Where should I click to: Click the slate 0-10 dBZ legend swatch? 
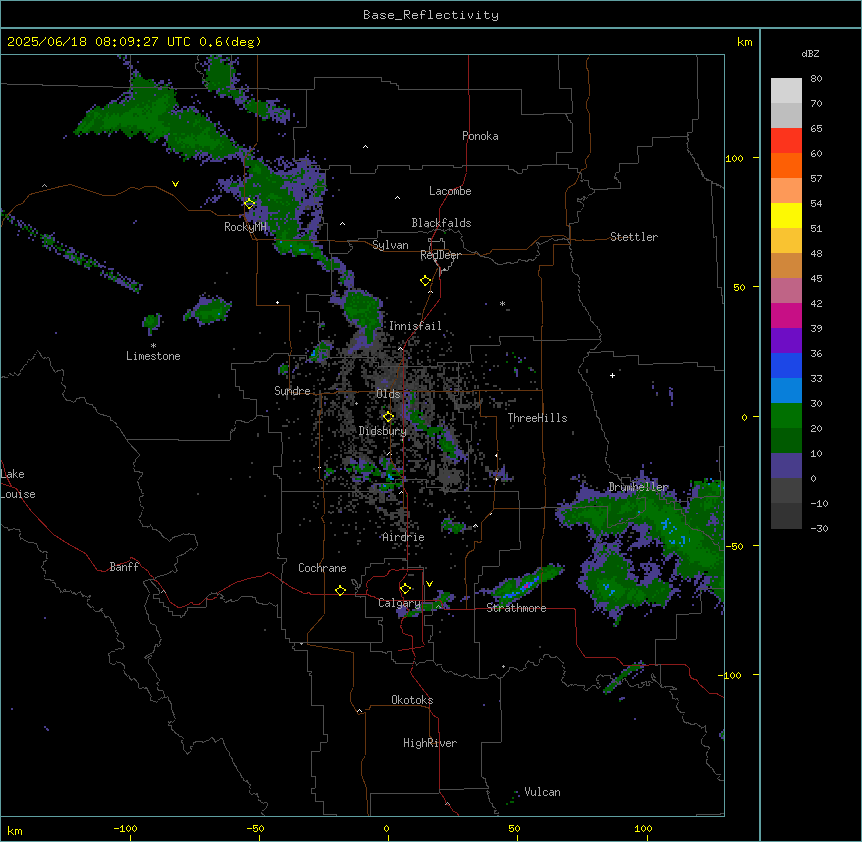click(x=786, y=466)
